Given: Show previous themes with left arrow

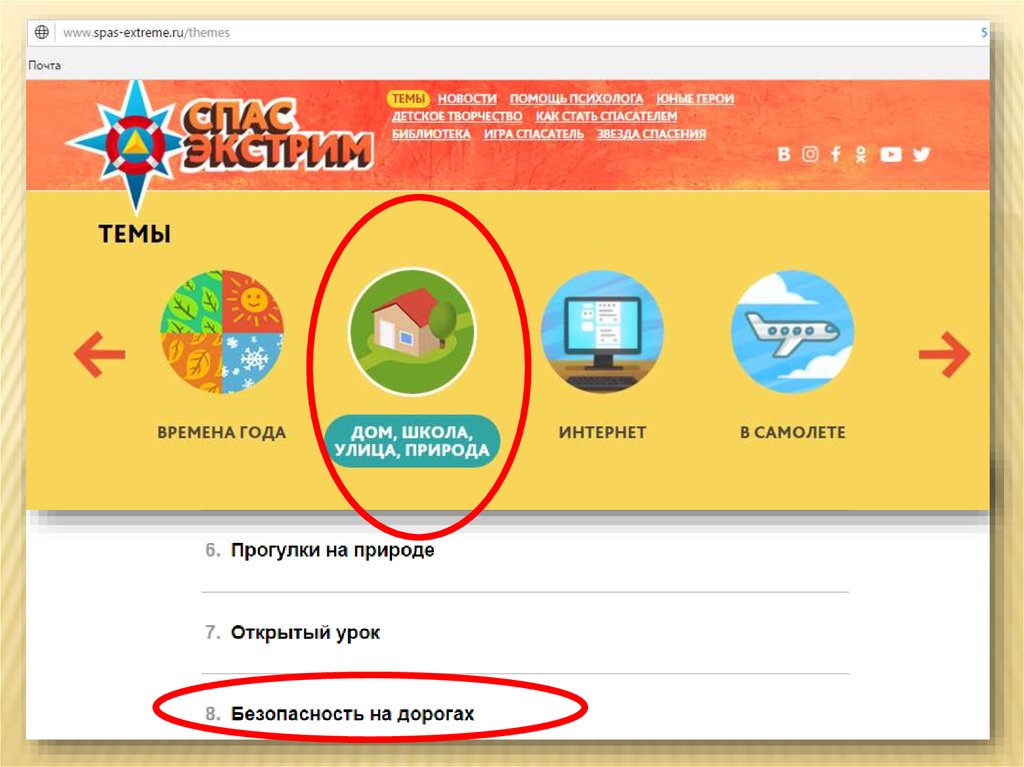Looking at the screenshot, I should [x=99, y=354].
